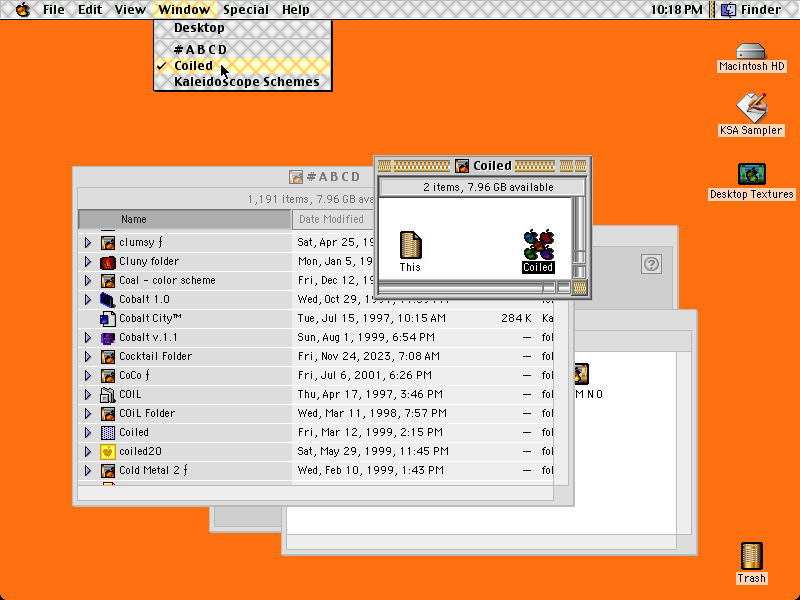Screen dimensions: 800x600
Task: Select the 'Cold Metal 2 ƒ' name text
Action: [153, 470]
